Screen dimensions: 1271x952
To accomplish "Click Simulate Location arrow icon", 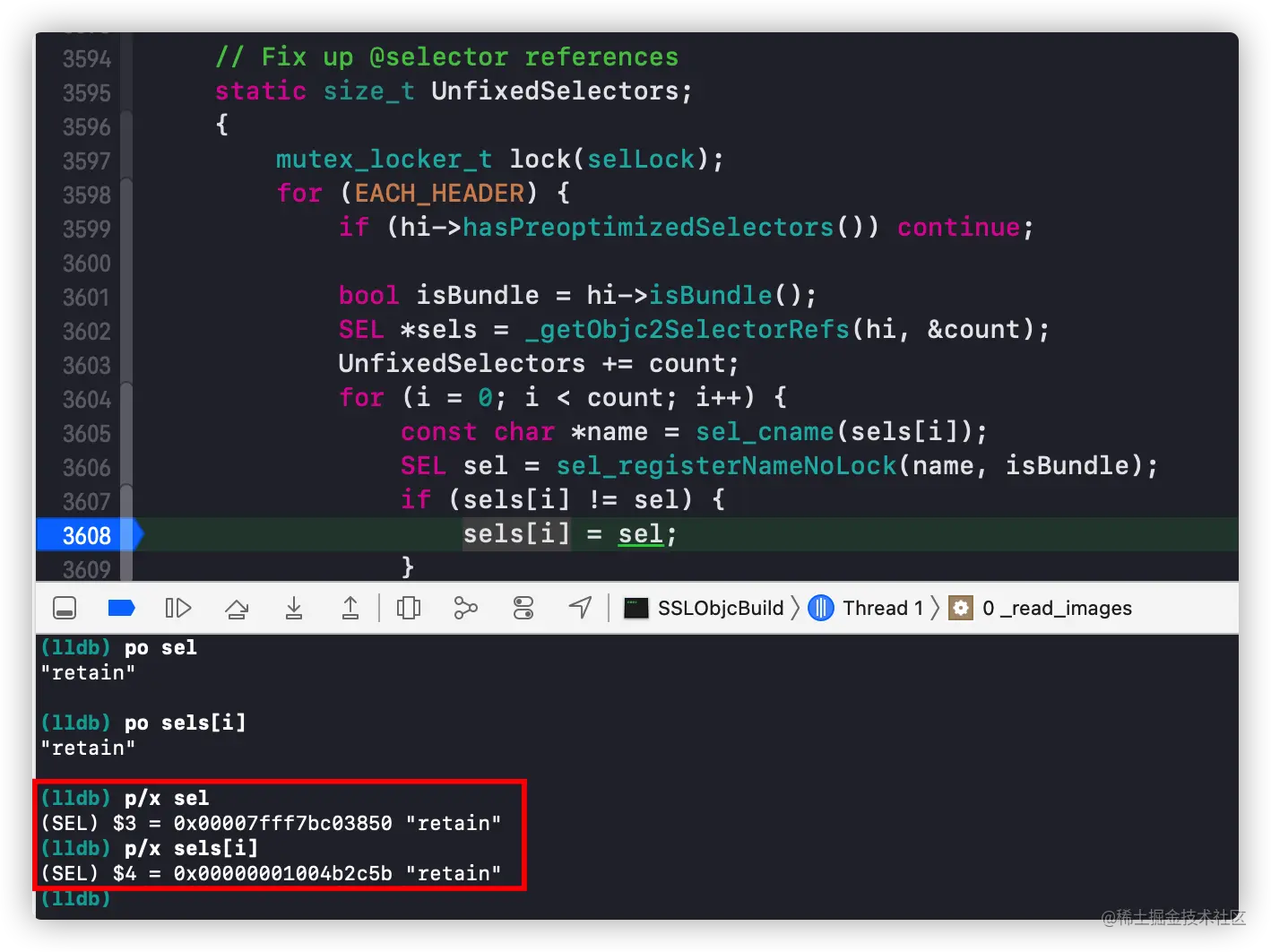I will pyautogui.click(x=581, y=609).
